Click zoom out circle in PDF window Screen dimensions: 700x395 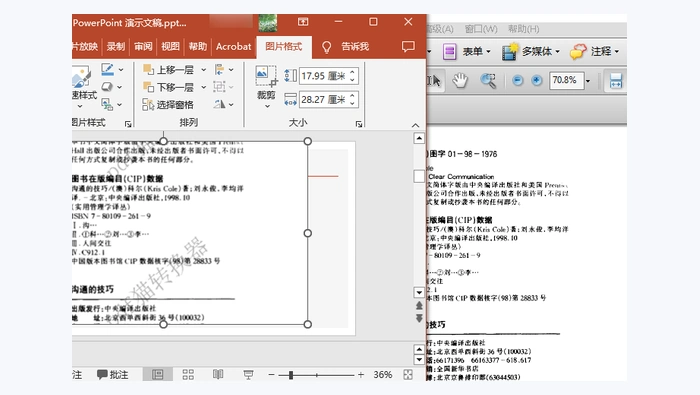517,80
